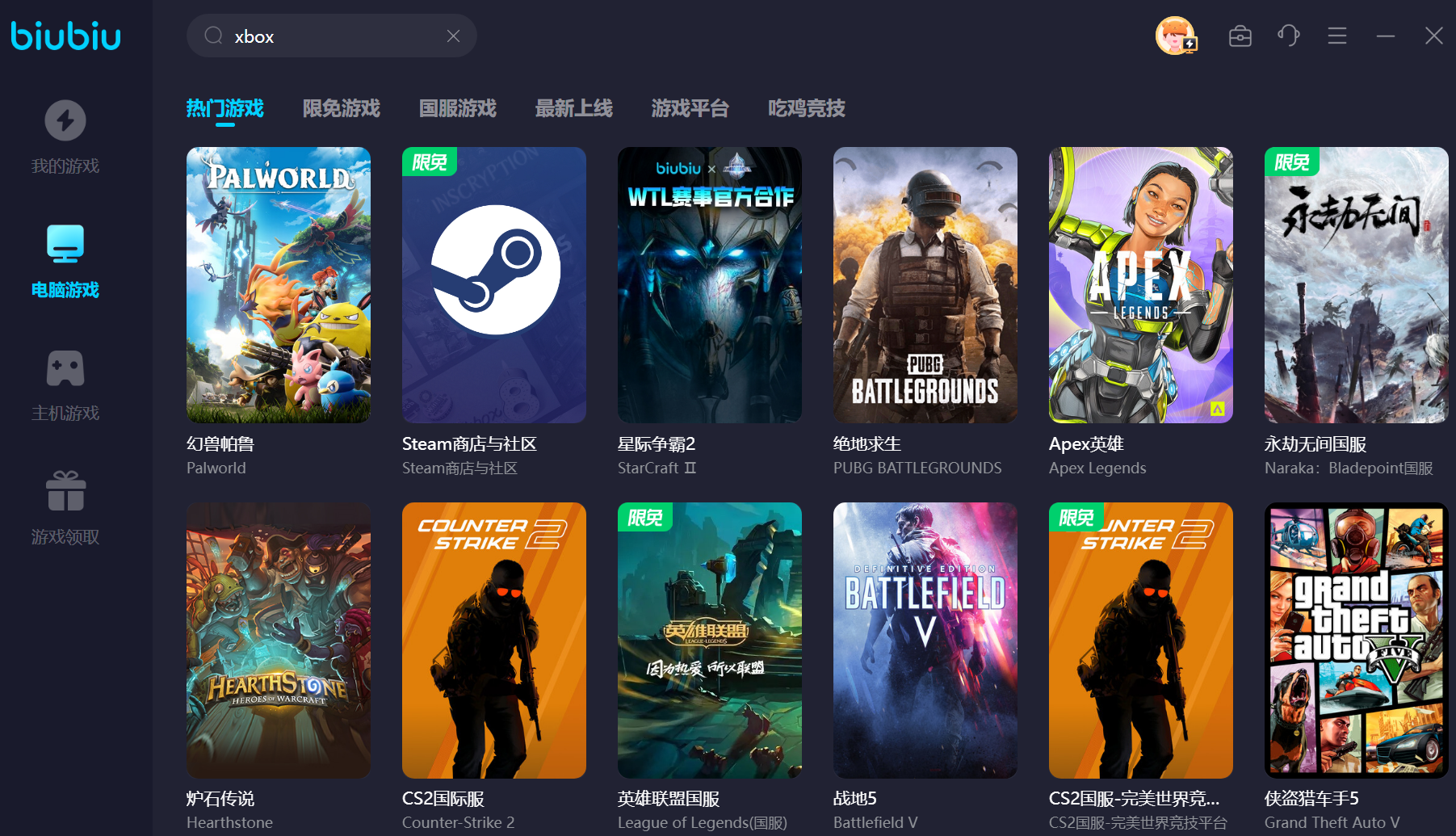This screenshot has width=1456, height=836.
Task: Select PC Games monitor icon in sidebar
Action: click(x=65, y=244)
